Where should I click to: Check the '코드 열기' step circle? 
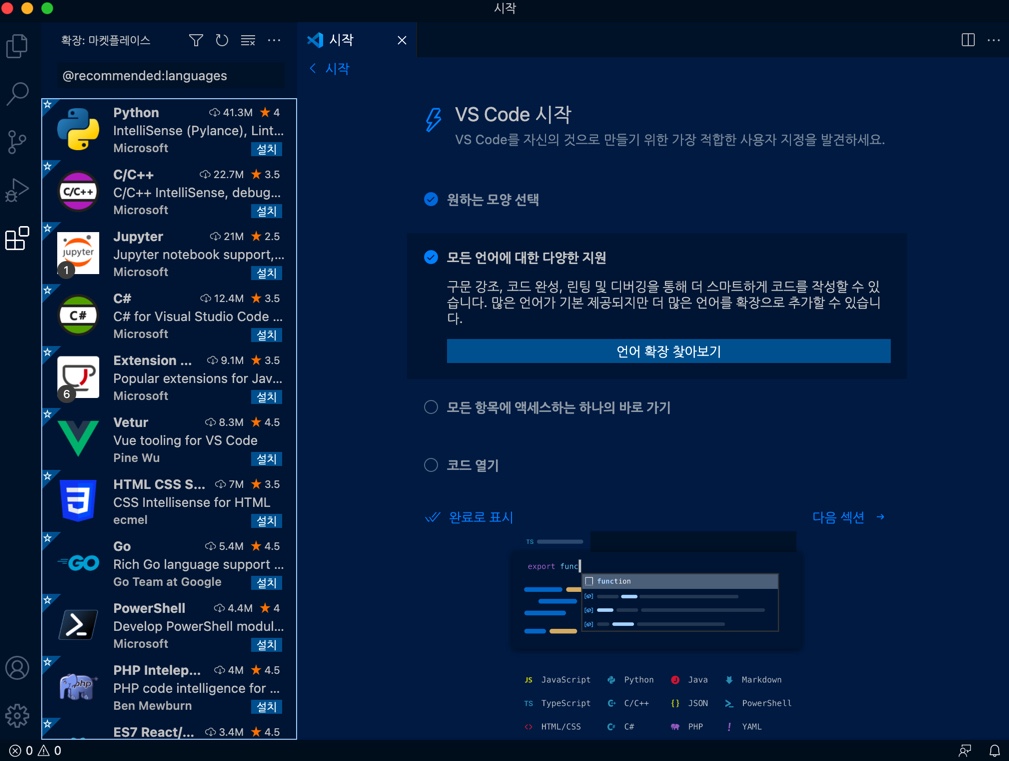[x=431, y=465]
